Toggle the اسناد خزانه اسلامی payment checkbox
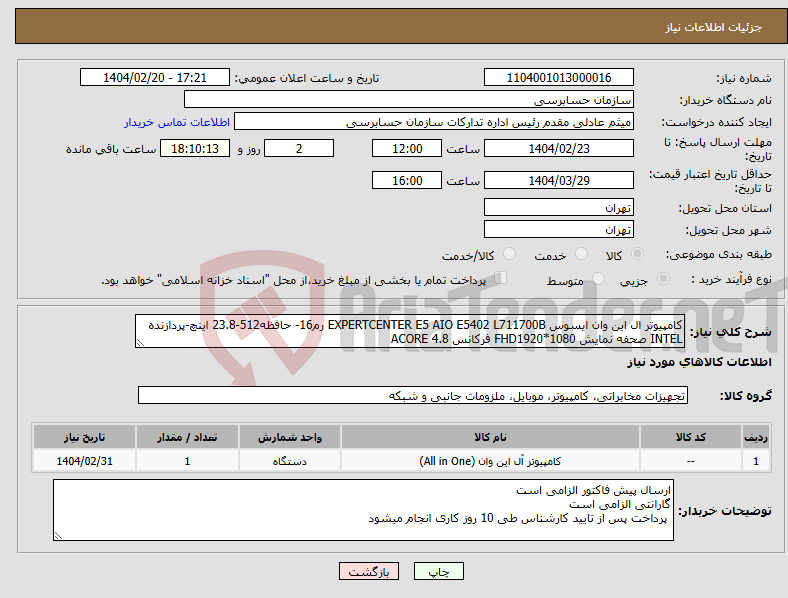Screen dimensions: 788x598 tap(501, 278)
